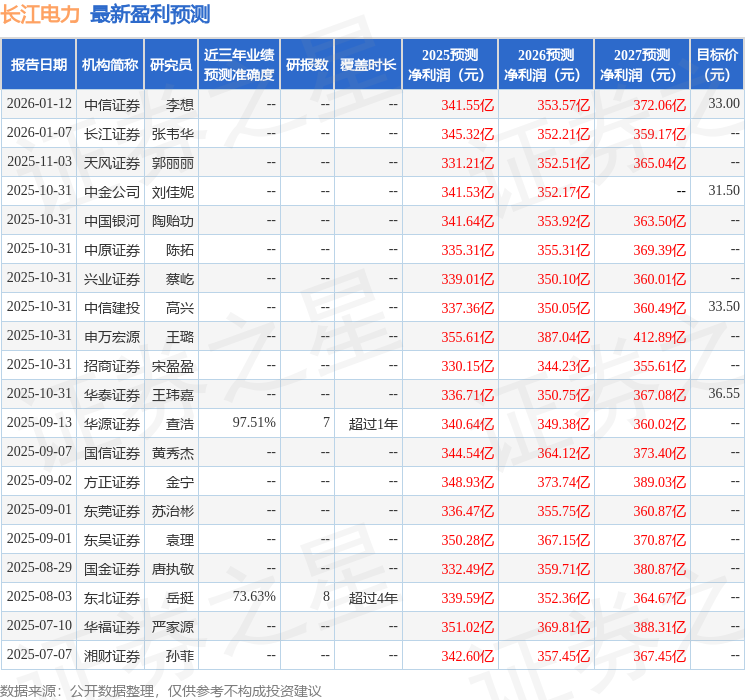Click accuracy value 73.63%
The image size is (745, 700).
tap(254, 596)
